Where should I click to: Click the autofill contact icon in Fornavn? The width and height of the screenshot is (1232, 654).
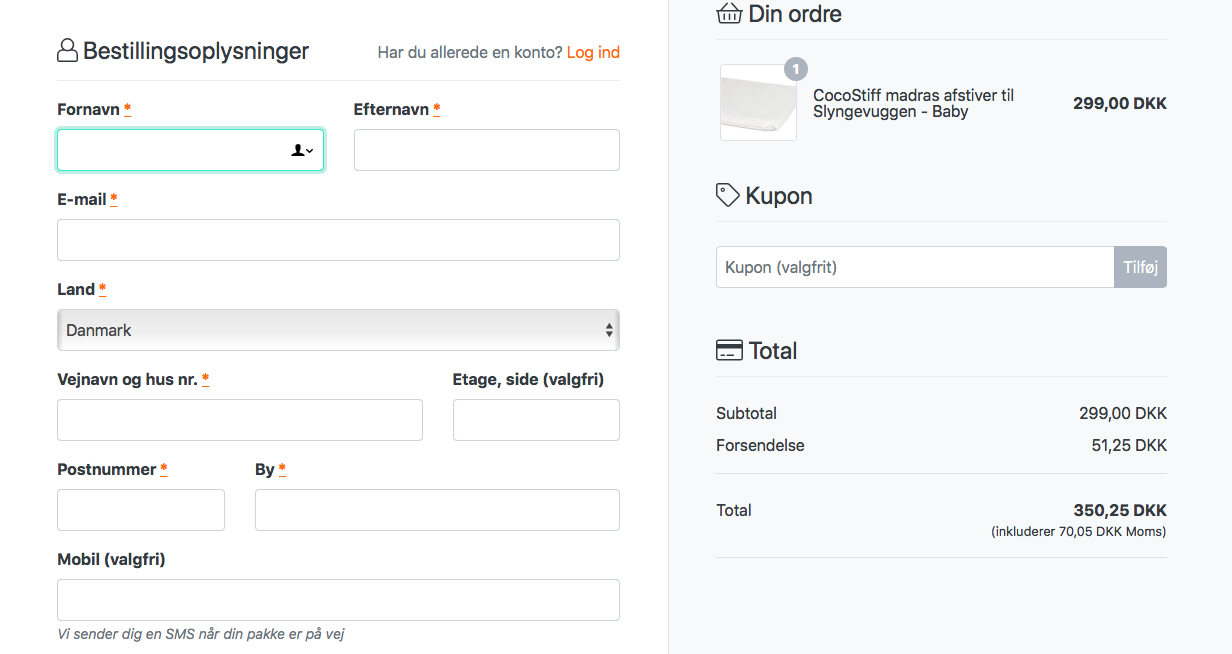(x=301, y=150)
